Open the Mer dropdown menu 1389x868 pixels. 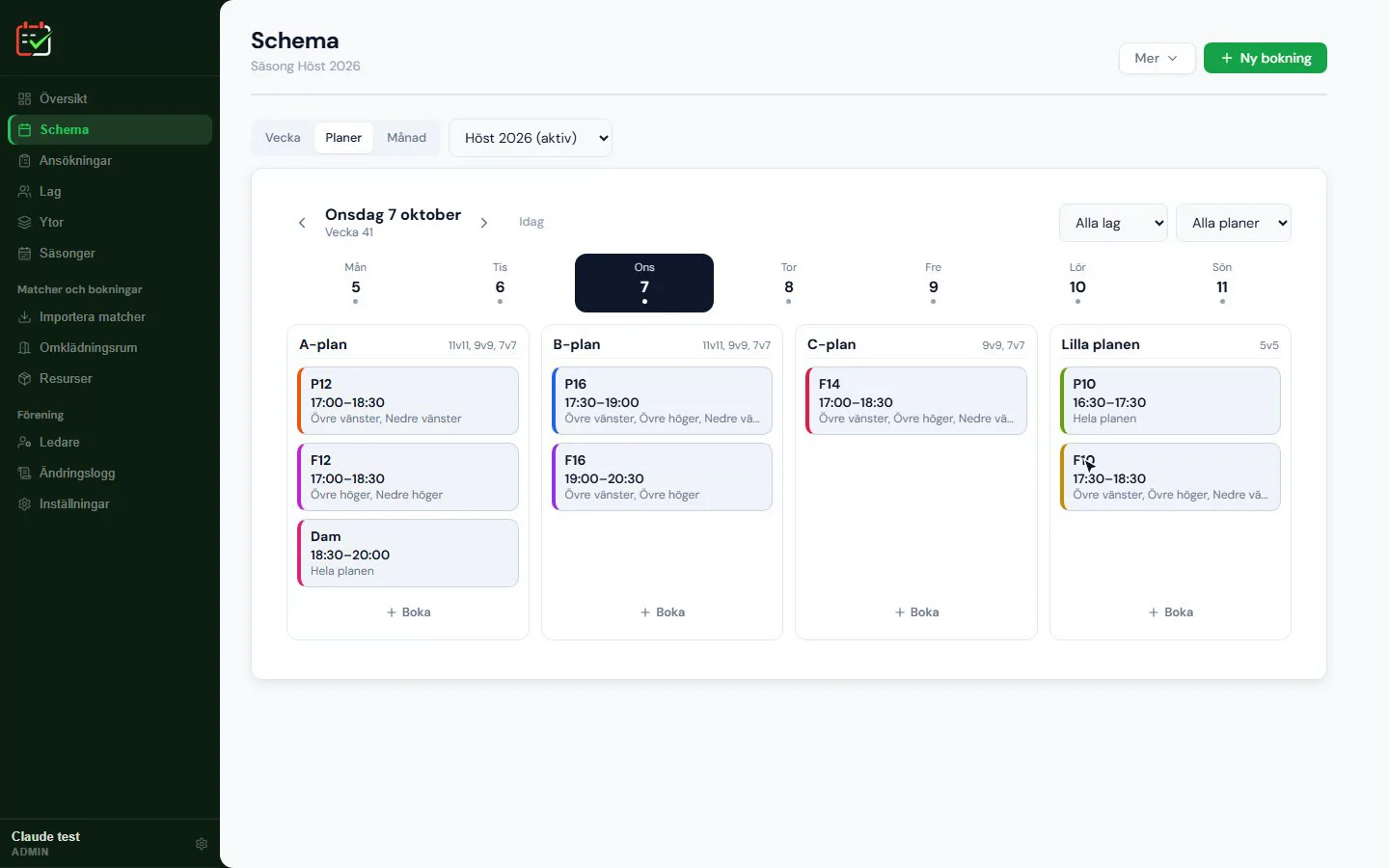[x=1157, y=58]
